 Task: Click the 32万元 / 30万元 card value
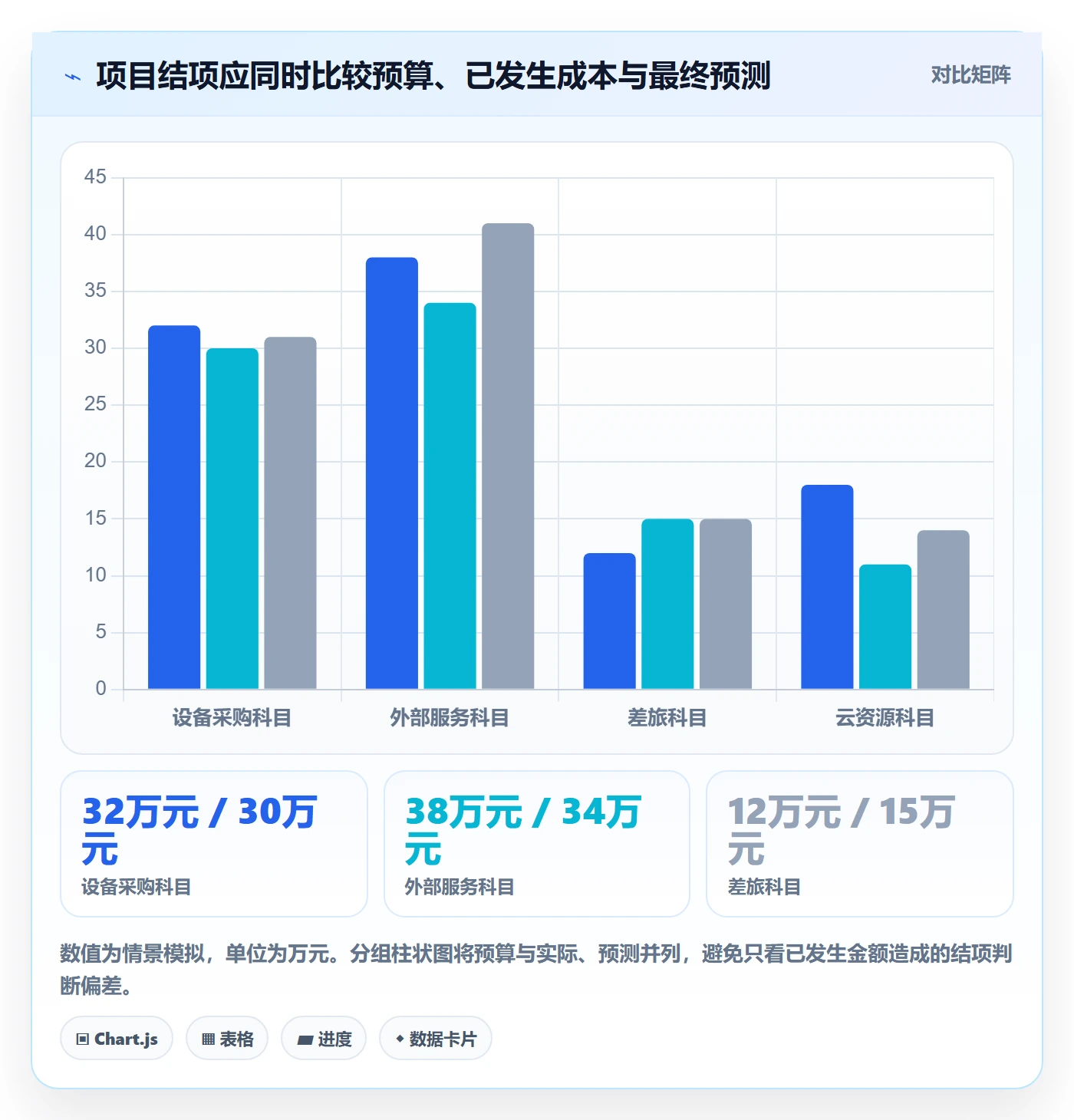pos(199,831)
